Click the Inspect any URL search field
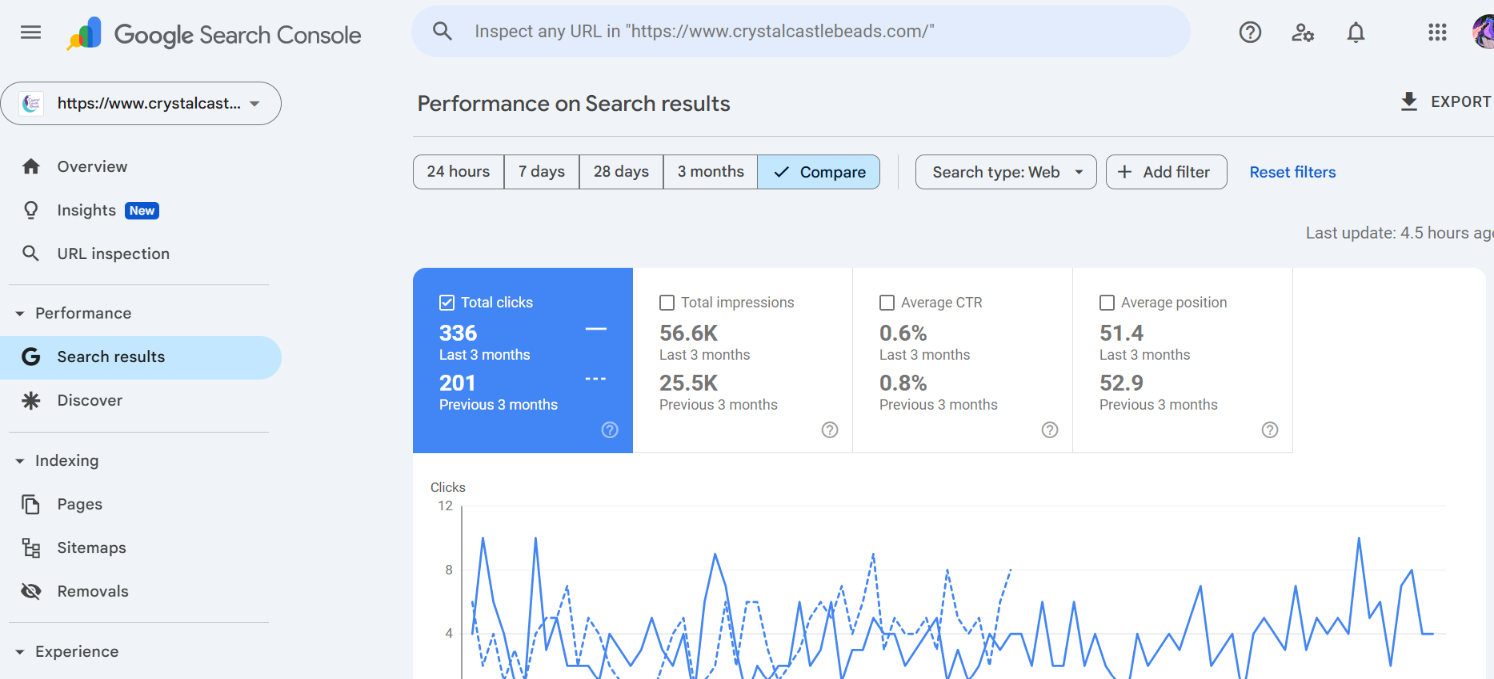The image size is (1494, 679). (801, 31)
